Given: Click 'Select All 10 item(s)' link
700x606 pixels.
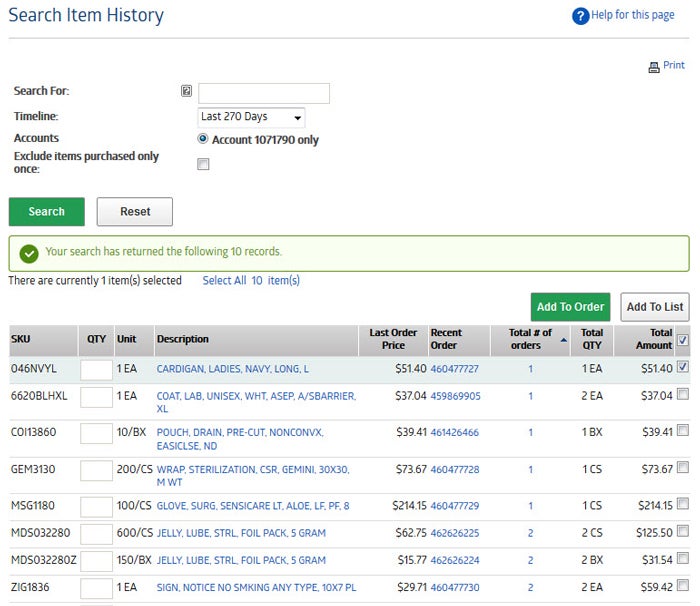Looking at the screenshot, I should click(x=251, y=281).
